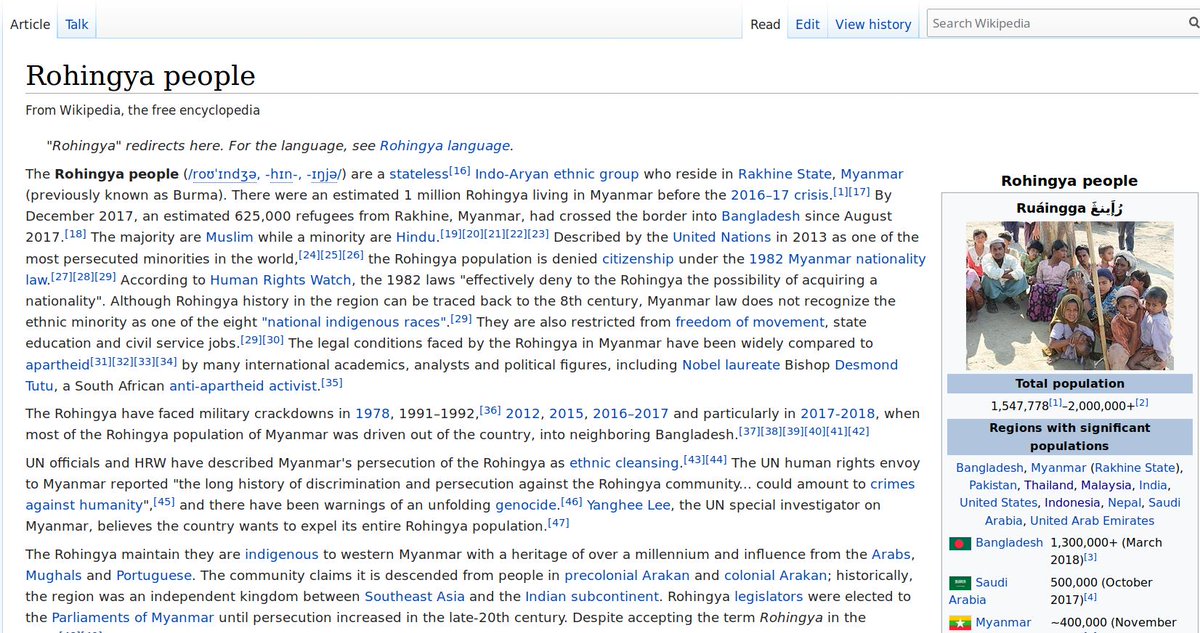Viewport: 1200px width, 633px height.
Task: Open the View history tab
Action: click(873, 24)
